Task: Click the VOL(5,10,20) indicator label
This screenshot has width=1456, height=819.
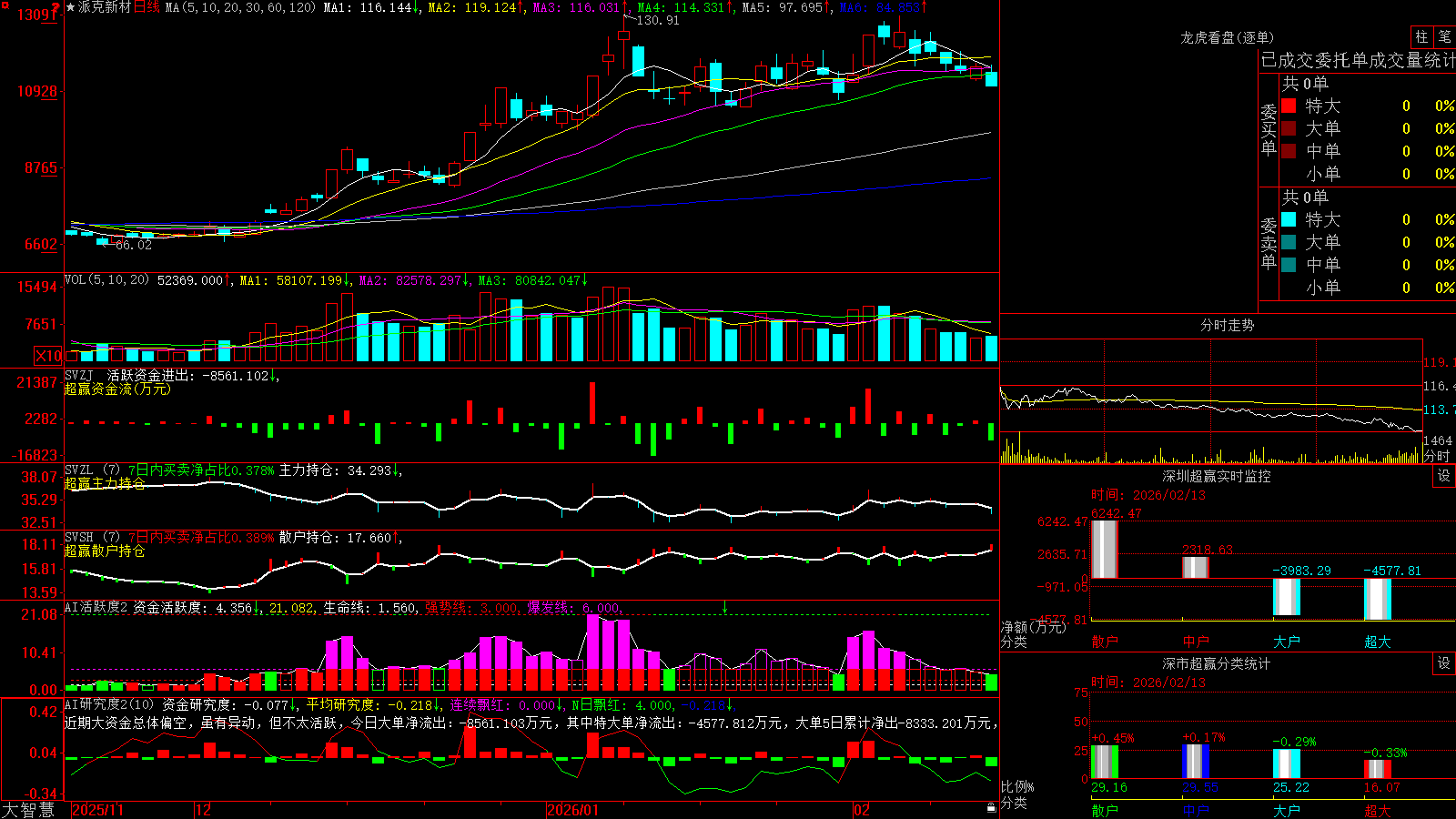Action: [106, 280]
